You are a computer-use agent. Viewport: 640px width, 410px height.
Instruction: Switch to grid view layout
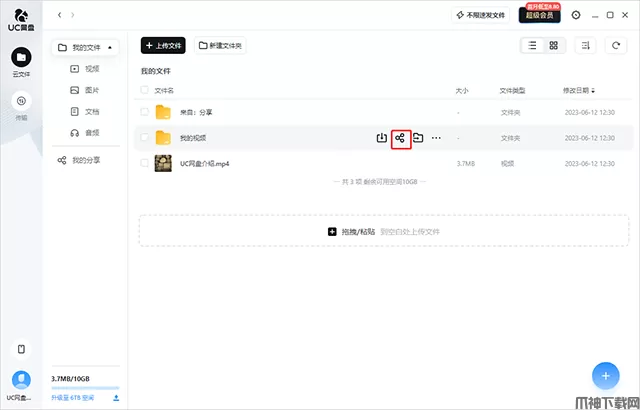(553, 46)
